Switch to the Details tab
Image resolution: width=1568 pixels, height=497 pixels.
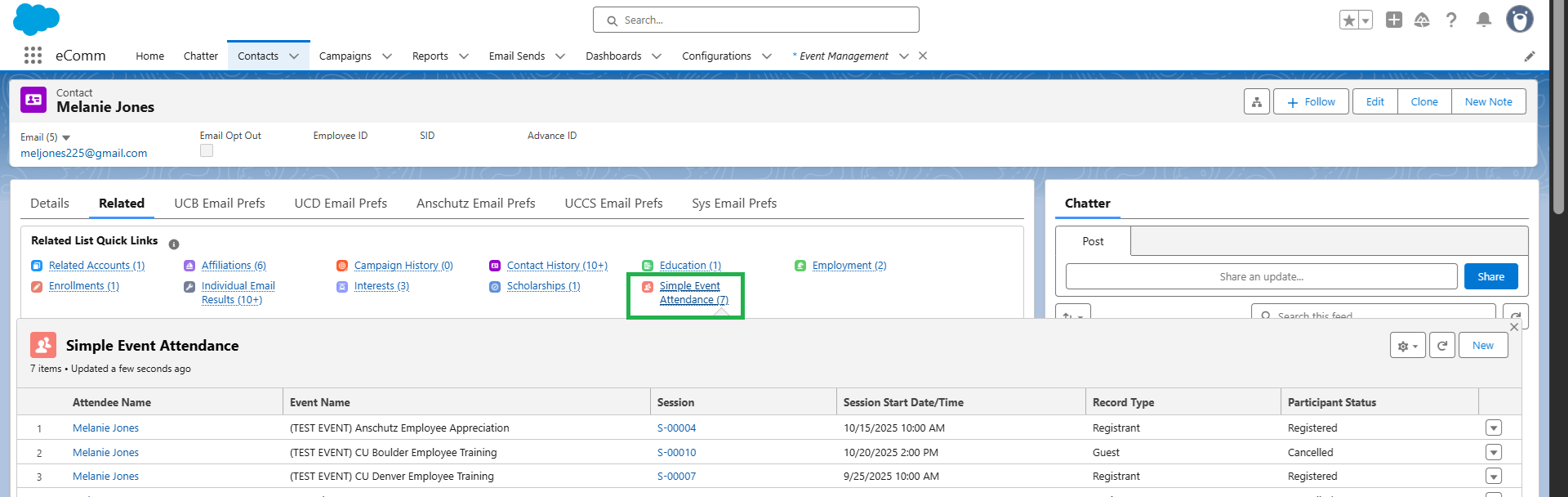coord(50,203)
